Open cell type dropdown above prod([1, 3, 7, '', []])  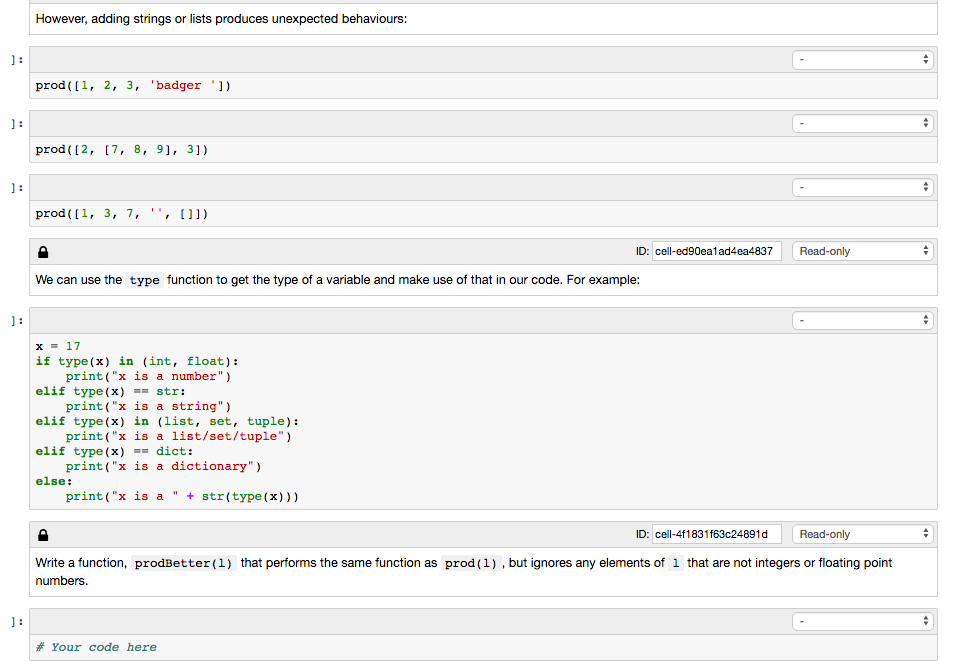pos(862,187)
